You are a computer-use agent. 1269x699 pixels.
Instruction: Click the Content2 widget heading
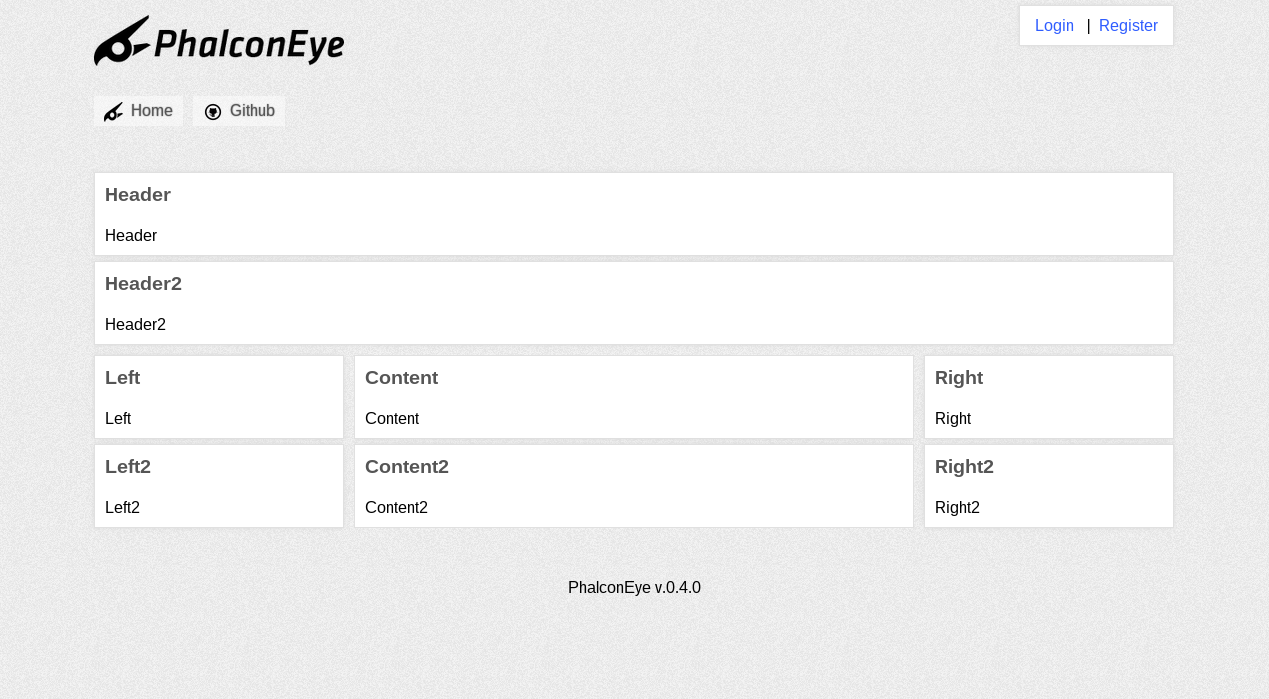[x=407, y=467]
